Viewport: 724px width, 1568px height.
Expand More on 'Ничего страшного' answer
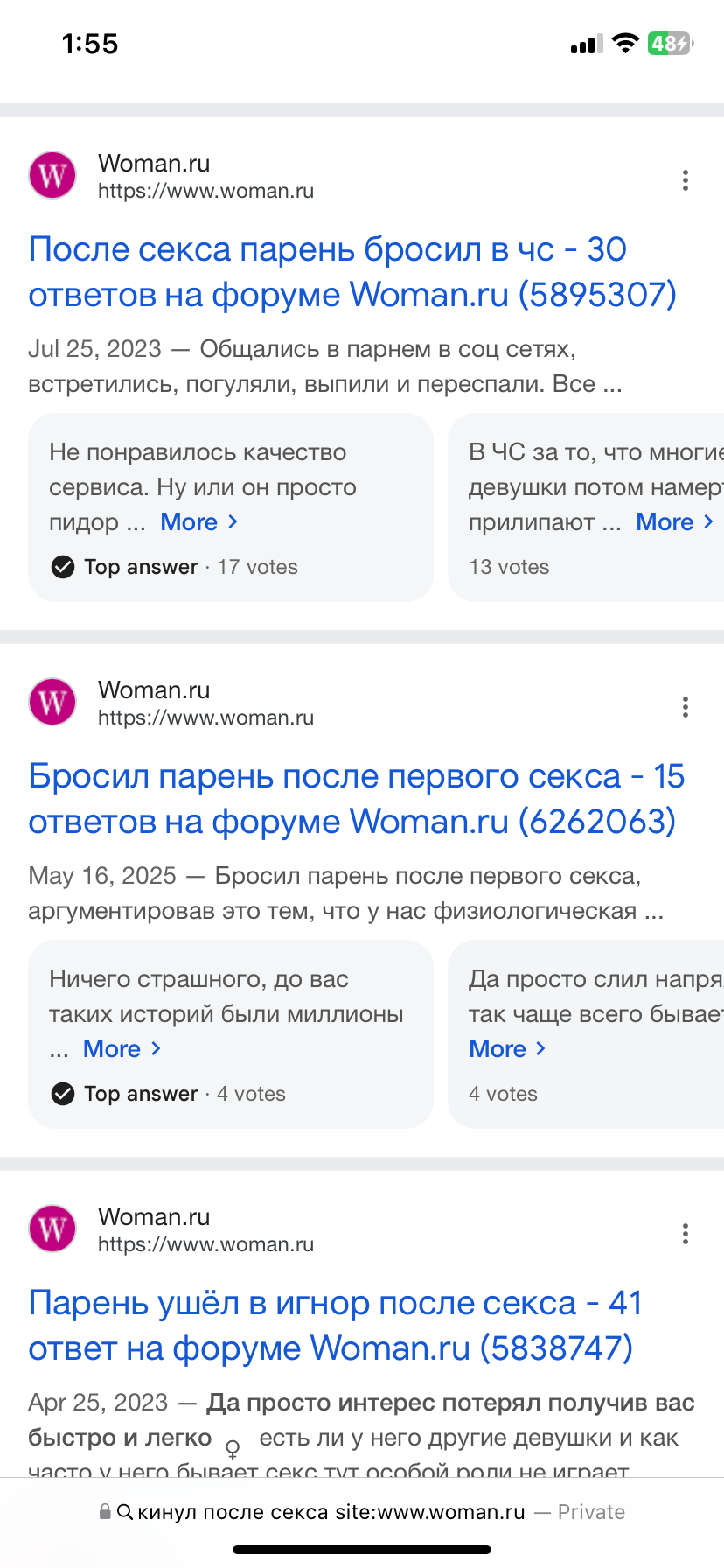click(x=122, y=1049)
